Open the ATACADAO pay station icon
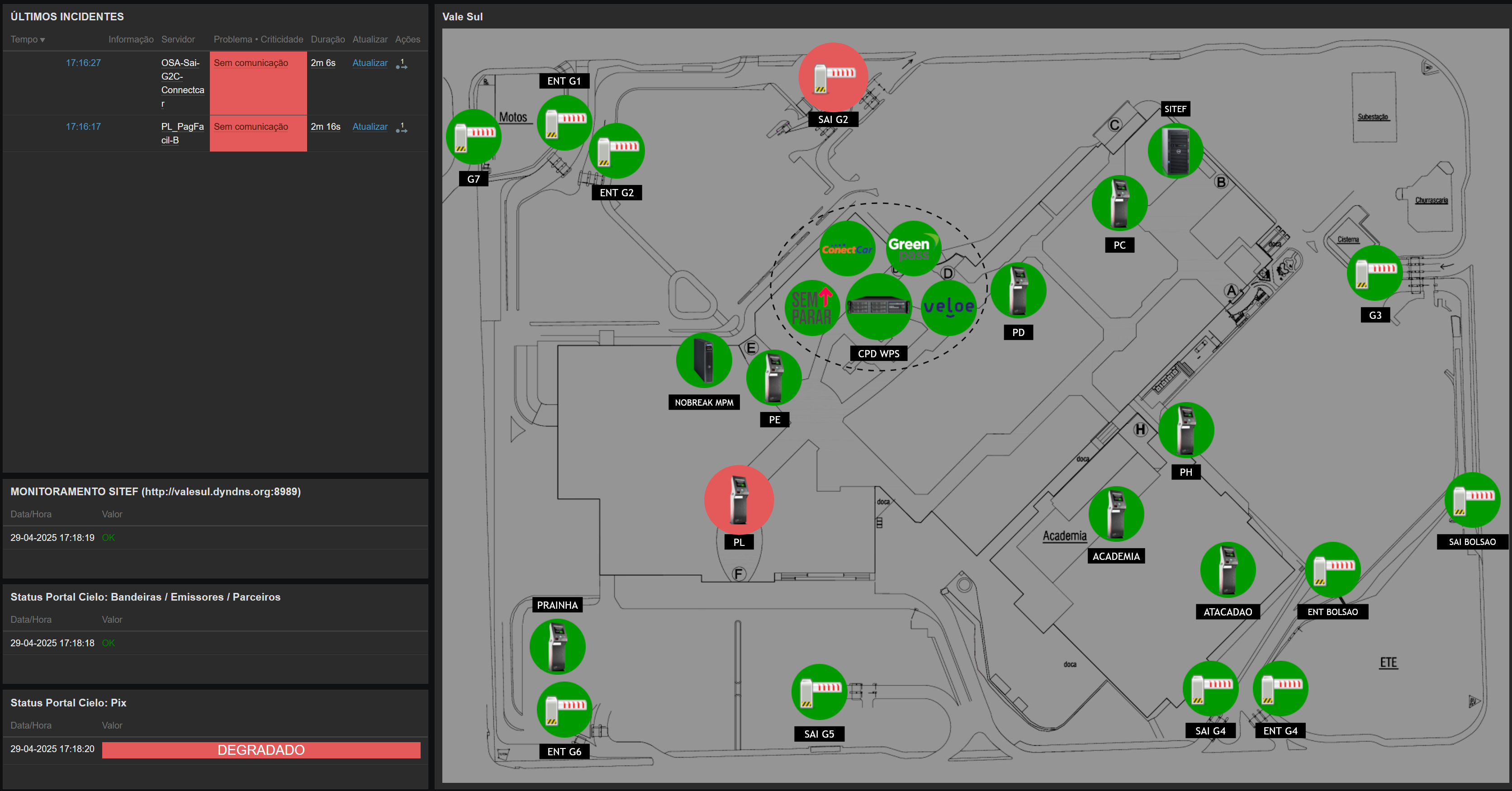The image size is (1512, 791). [x=1228, y=570]
